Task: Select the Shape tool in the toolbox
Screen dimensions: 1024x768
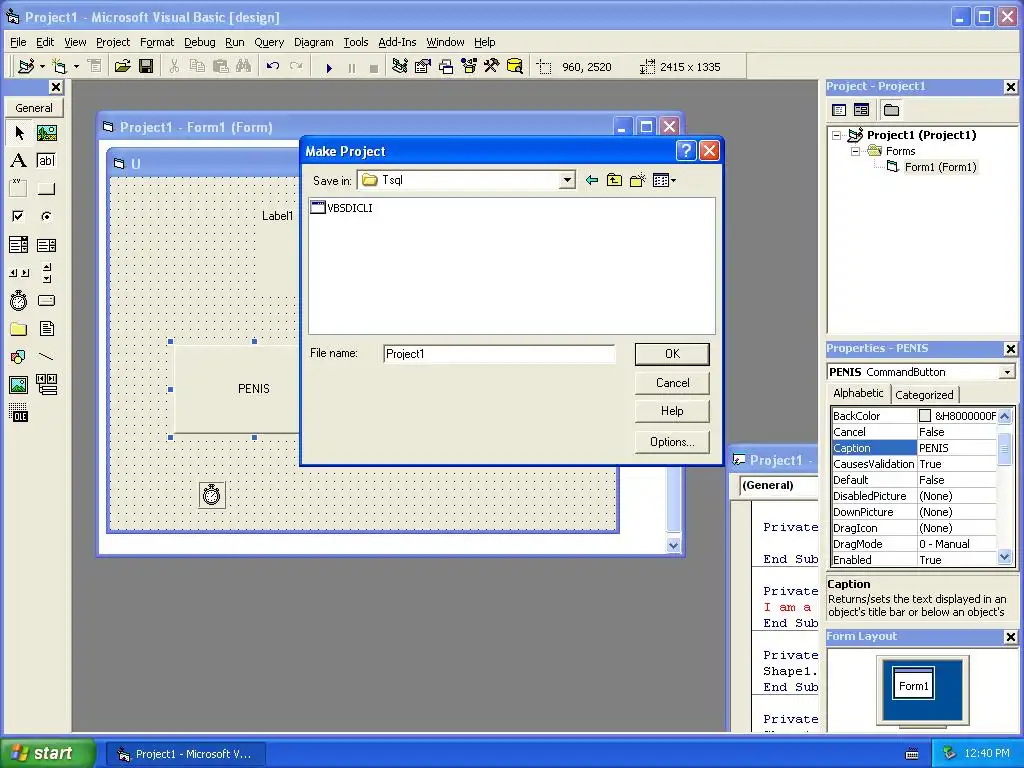Action: pos(19,357)
